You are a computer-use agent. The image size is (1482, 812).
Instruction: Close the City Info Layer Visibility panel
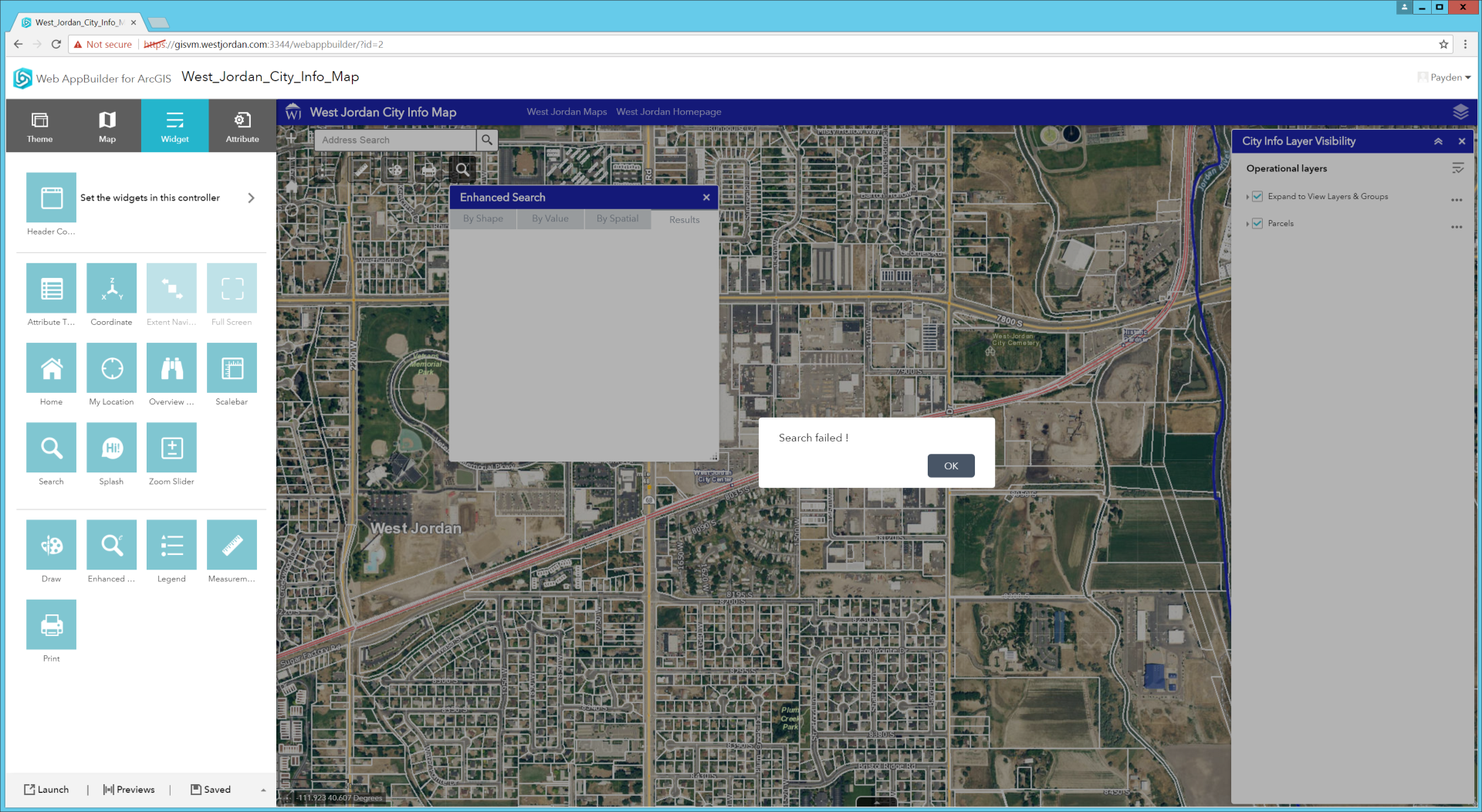[x=1462, y=141]
